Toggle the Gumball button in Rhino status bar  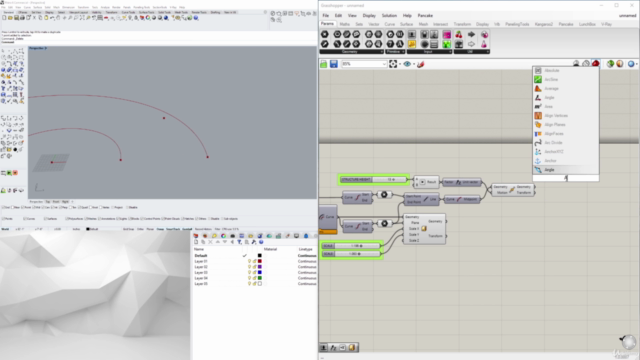(x=187, y=229)
